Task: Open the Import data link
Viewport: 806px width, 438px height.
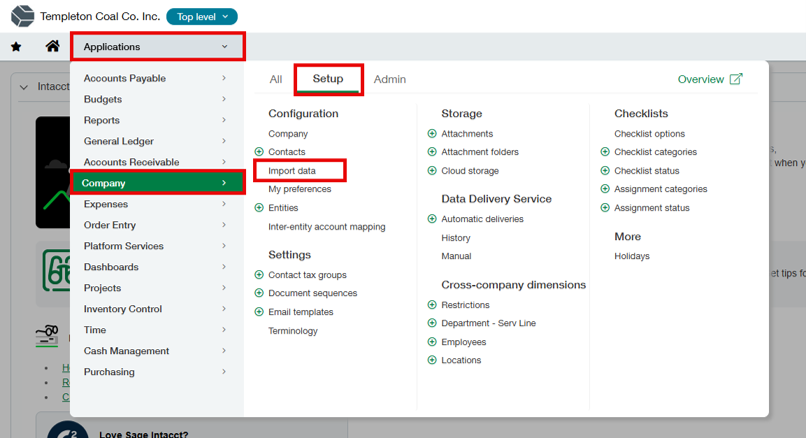Action: pyautogui.click(x=292, y=171)
